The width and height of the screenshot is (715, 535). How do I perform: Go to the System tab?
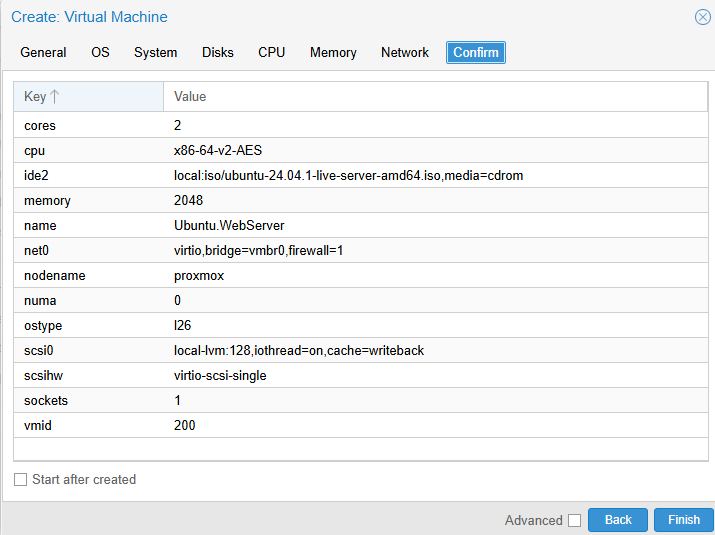click(x=155, y=52)
